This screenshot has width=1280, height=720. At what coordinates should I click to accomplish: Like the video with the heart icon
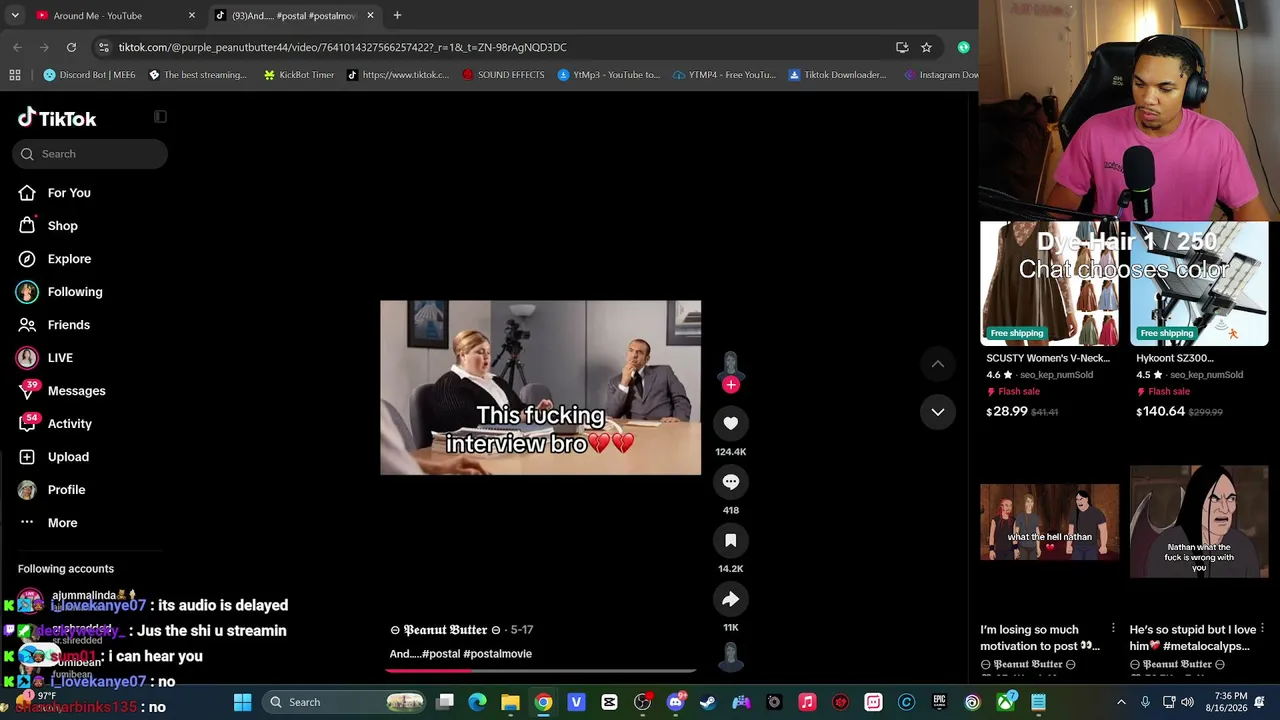731,423
